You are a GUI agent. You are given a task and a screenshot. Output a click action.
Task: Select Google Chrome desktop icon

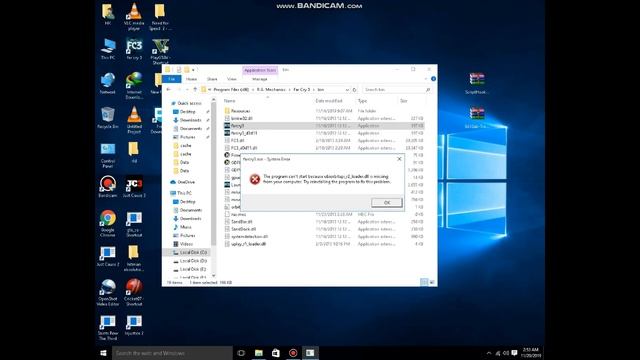(x=108, y=224)
